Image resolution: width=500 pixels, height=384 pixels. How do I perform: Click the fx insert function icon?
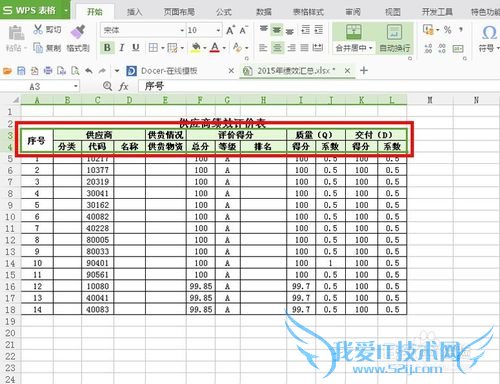(124, 87)
